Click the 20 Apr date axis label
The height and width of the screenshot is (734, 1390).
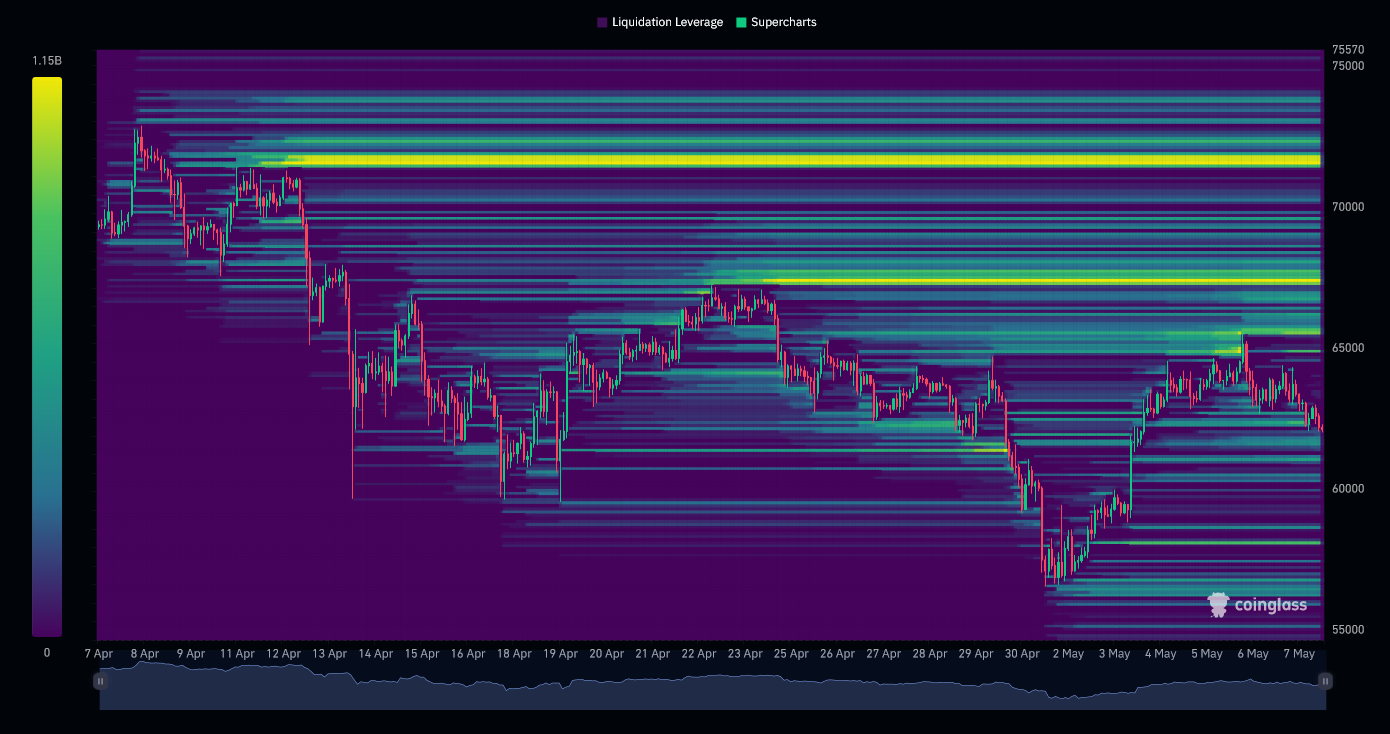(607, 654)
